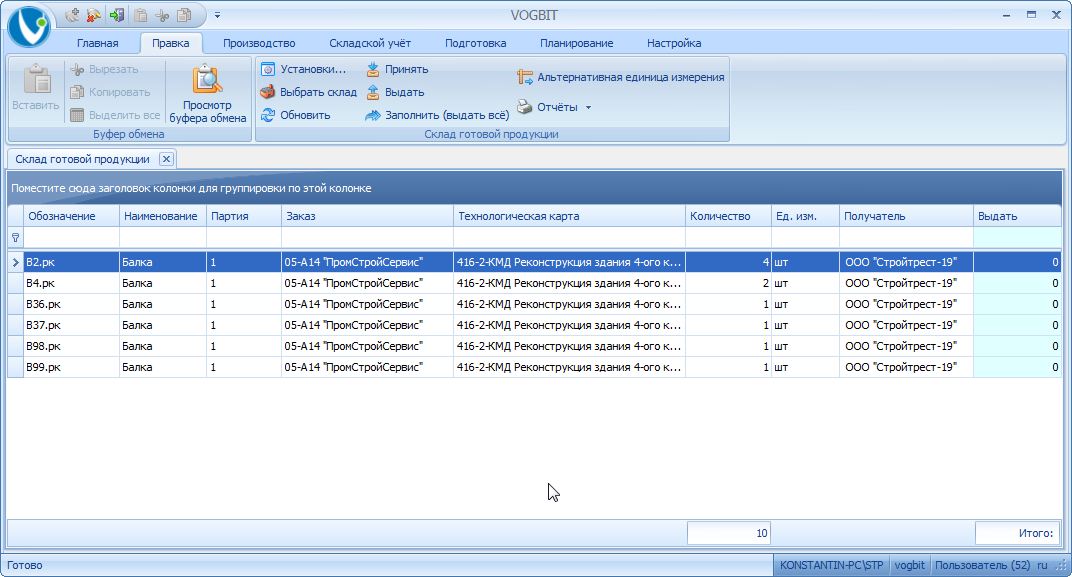Click Выделить все in the ribbon
The width and height of the screenshot is (1072, 577).
click(116, 115)
